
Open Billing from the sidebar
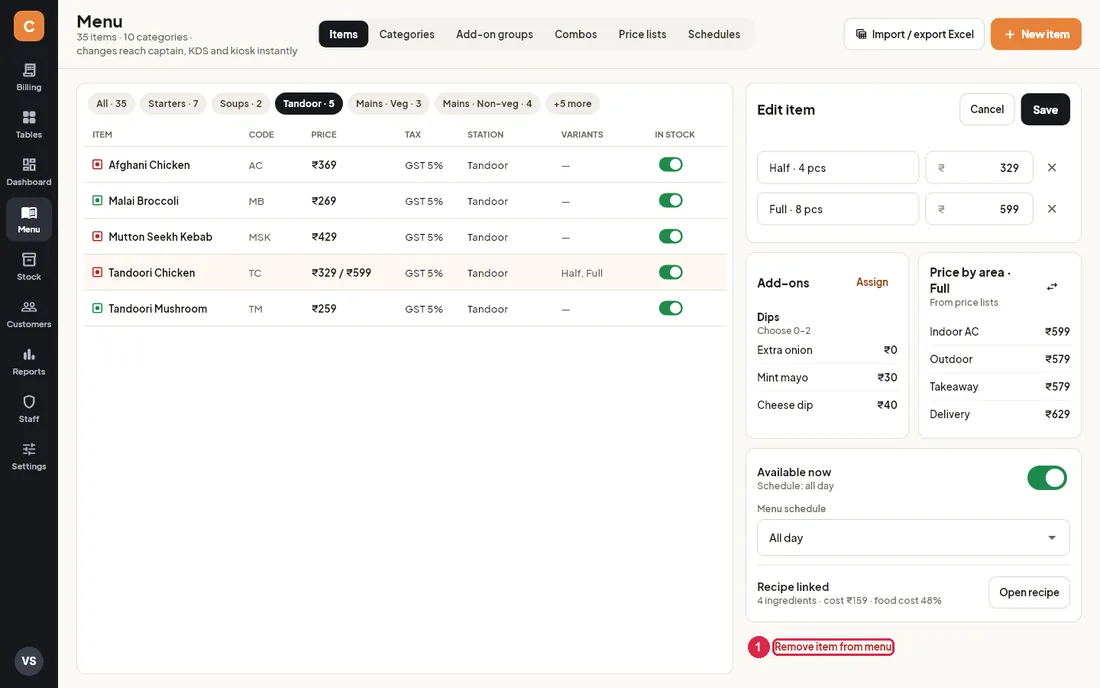pyautogui.click(x=29, y=77)
